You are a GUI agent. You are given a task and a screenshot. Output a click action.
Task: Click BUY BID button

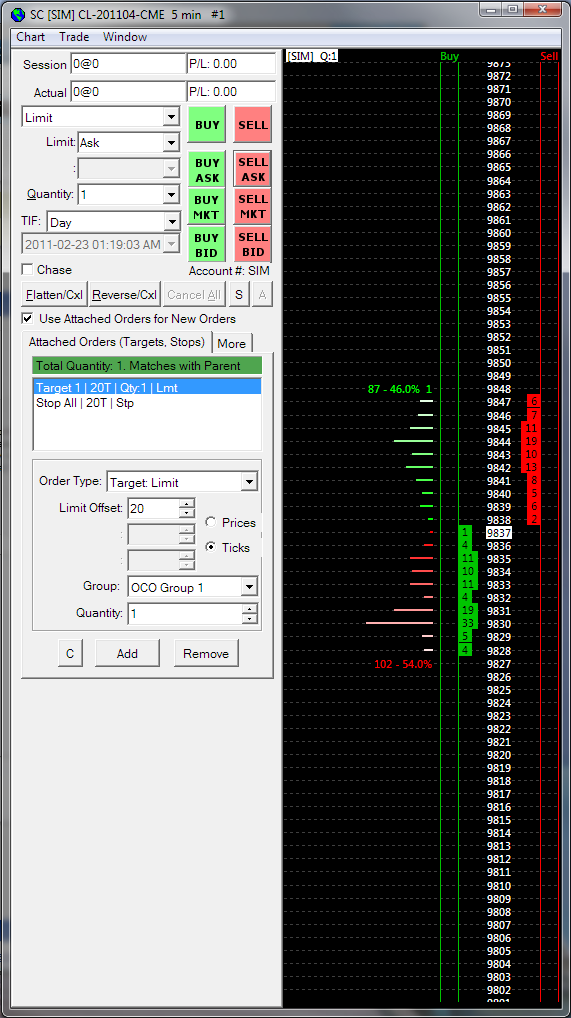point(207,244)
